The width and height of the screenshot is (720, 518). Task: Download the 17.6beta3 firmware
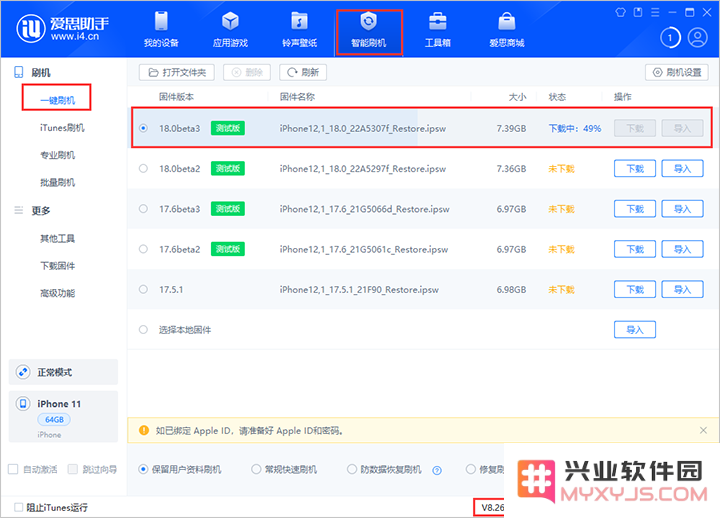tap(635, 209)
